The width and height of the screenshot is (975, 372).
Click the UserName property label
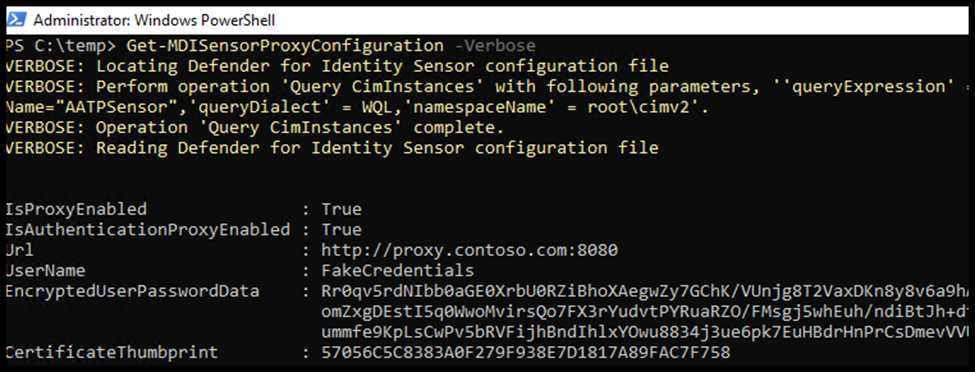[46, 271]
